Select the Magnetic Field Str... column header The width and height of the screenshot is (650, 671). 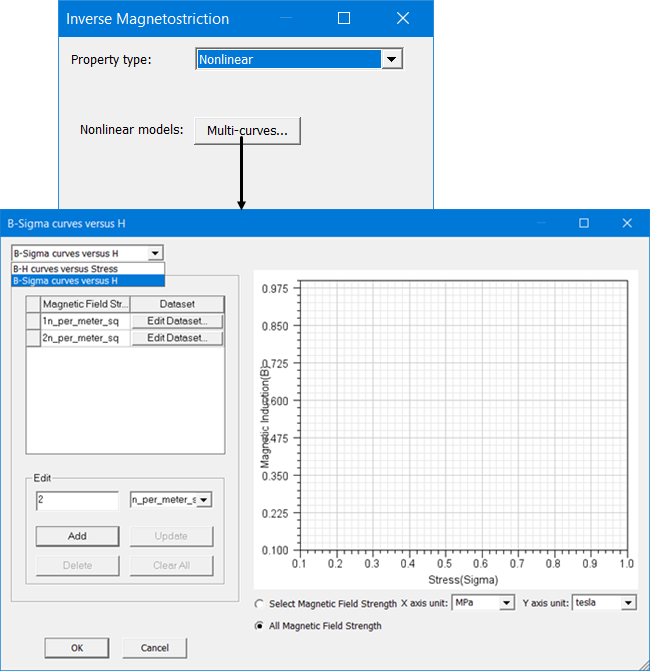coord(85,304)
